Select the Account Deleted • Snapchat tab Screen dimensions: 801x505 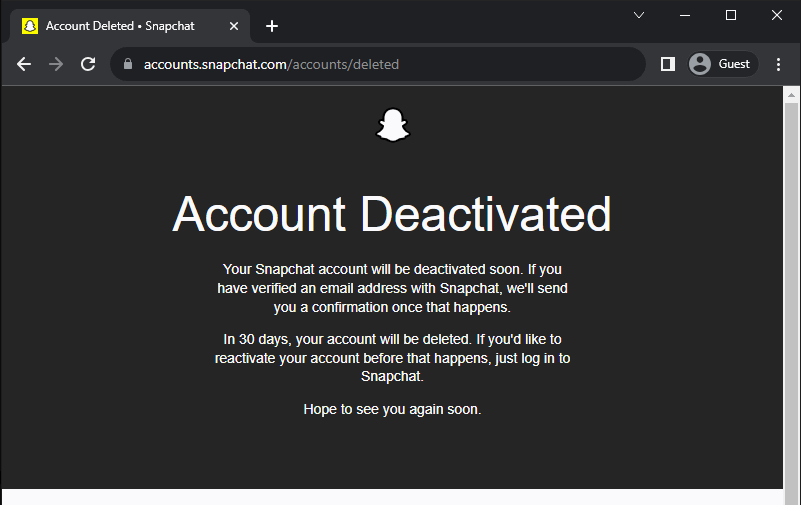click(x=130, y=26)
